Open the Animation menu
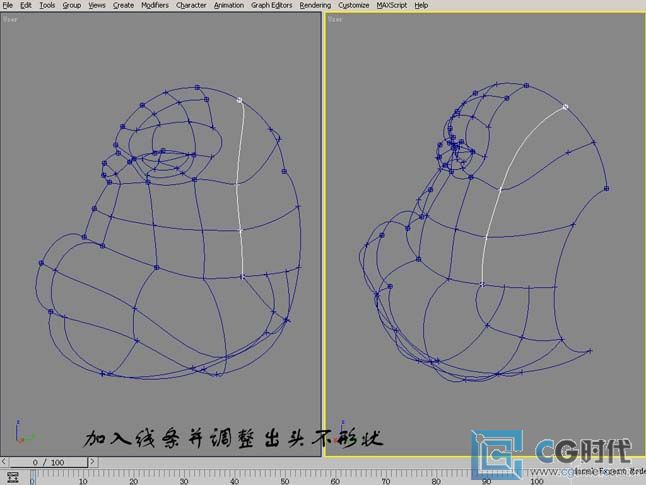 click(229, 5)
